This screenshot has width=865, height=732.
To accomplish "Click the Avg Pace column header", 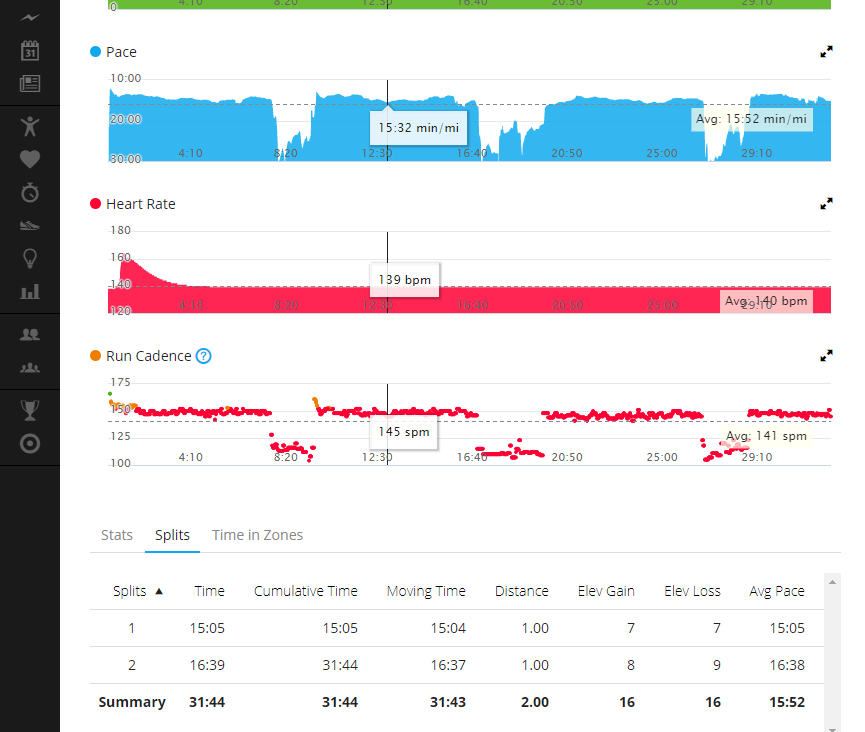I will pyautogui.click(x=776, y=591).
